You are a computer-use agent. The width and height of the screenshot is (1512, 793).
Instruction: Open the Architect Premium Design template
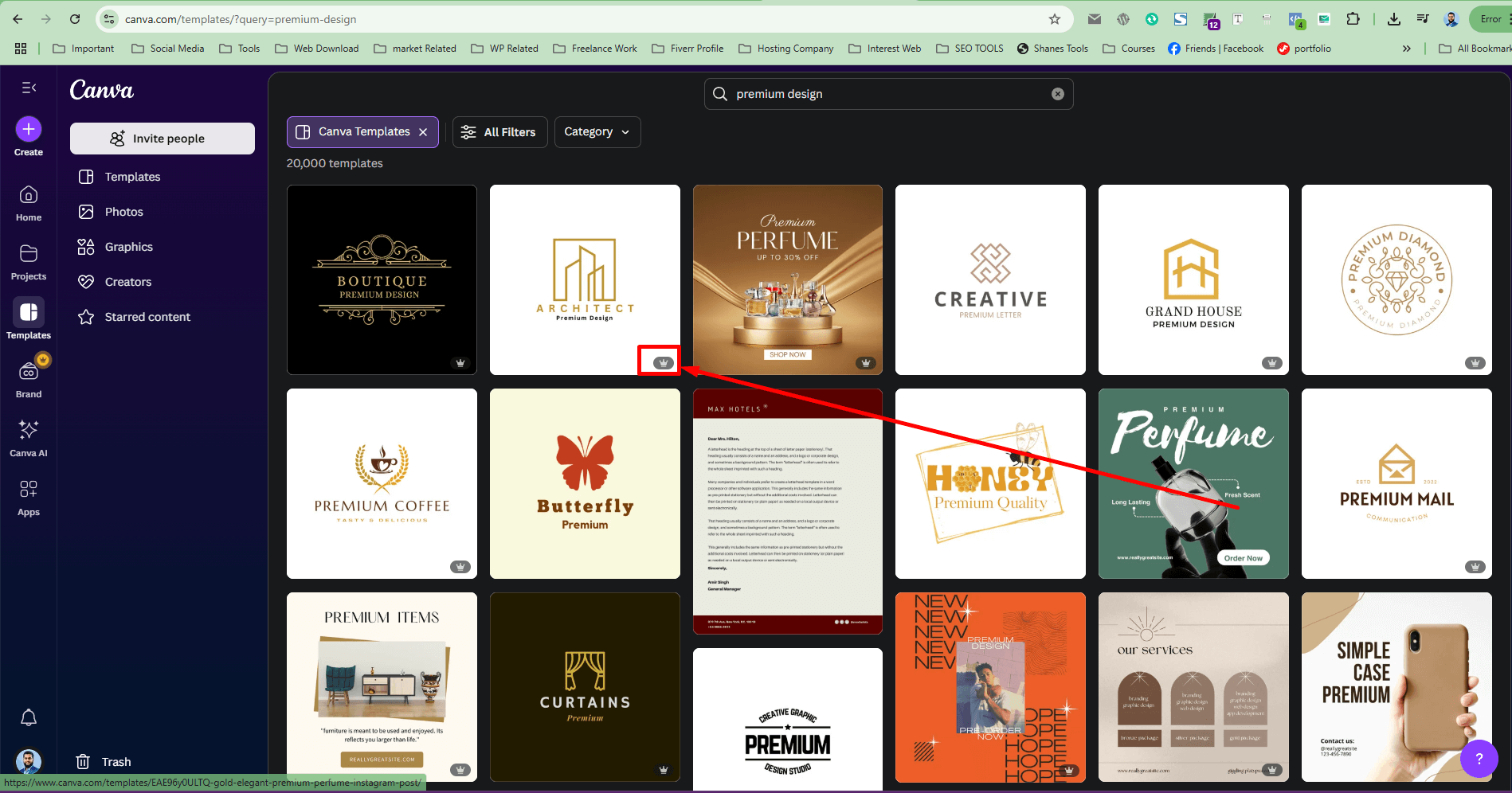tap(585, 280)
